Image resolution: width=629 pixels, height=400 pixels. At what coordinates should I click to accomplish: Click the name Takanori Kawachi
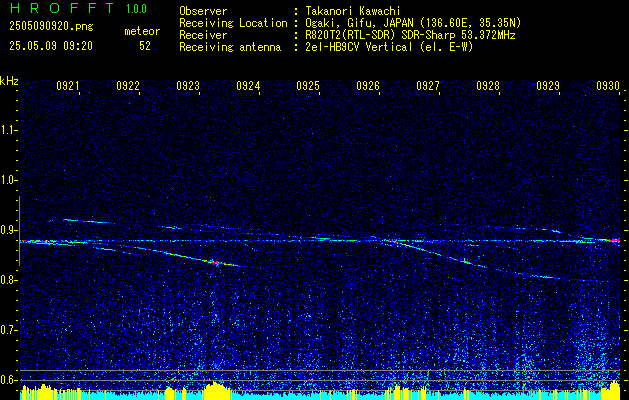click(353, 11)
